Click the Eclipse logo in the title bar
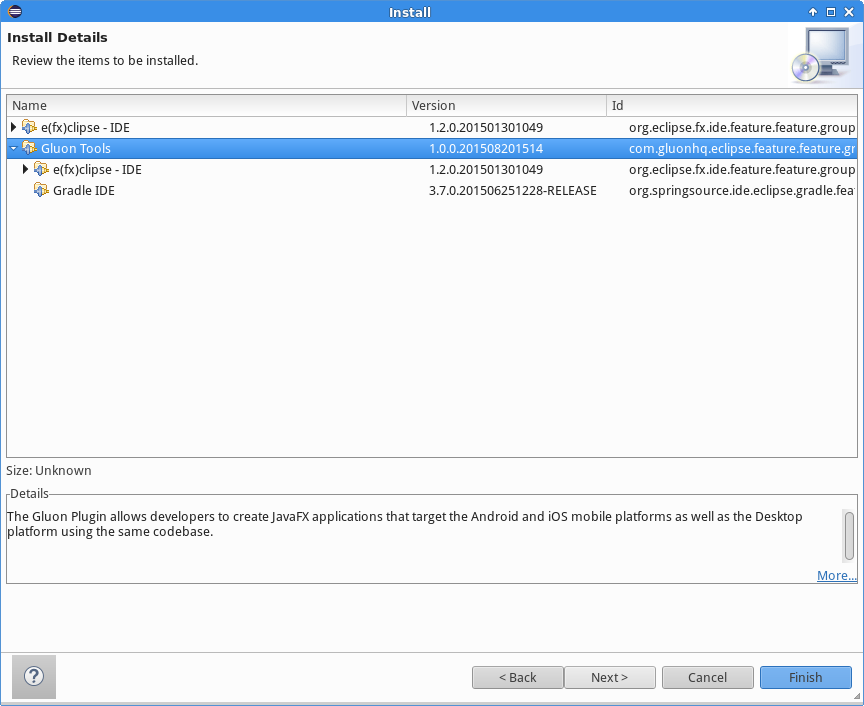This screenshot has width=864, height=706. pos(15,11)
